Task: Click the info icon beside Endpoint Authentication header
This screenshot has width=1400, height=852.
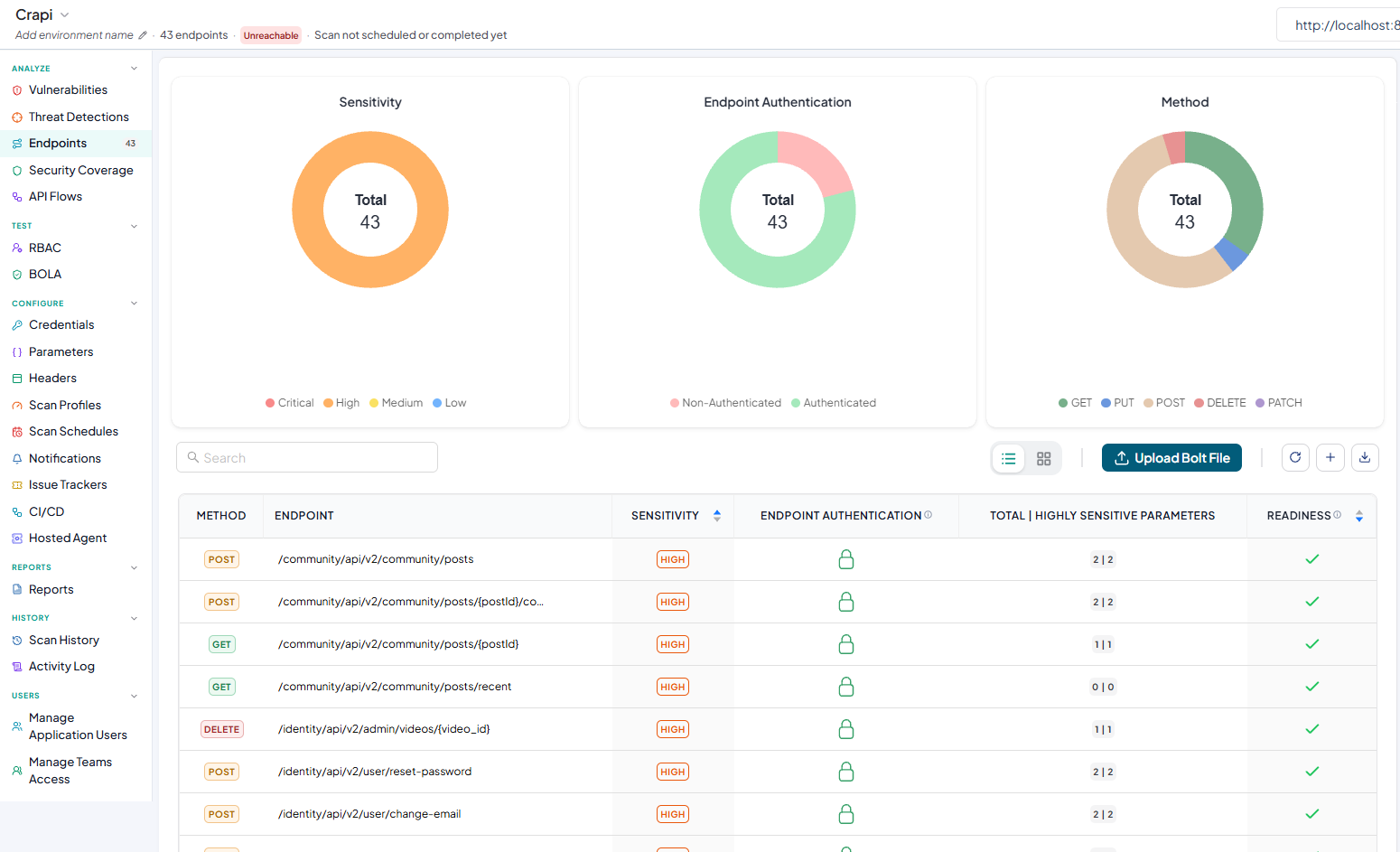Action: [x=929, y=515]
